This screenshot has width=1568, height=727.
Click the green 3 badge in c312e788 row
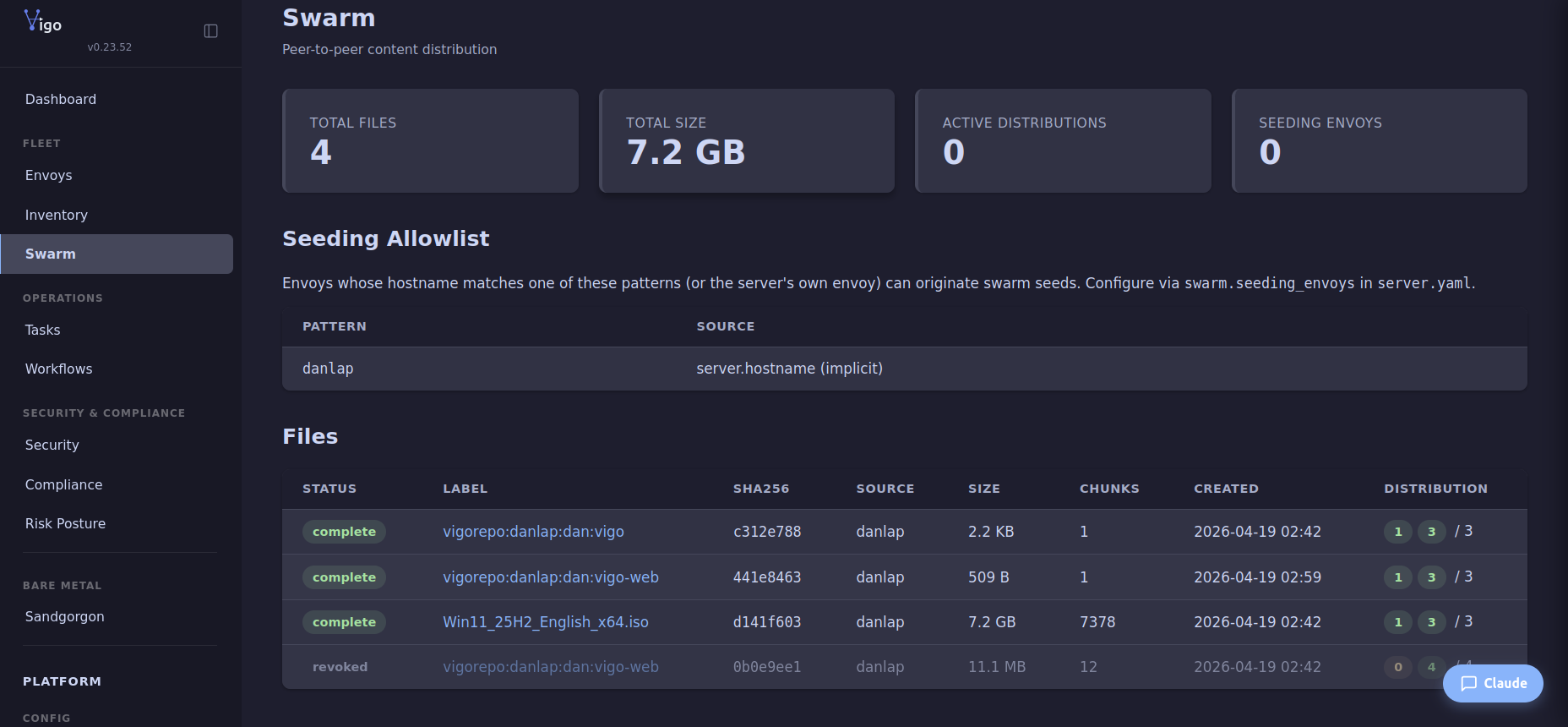pos(1431,532)
